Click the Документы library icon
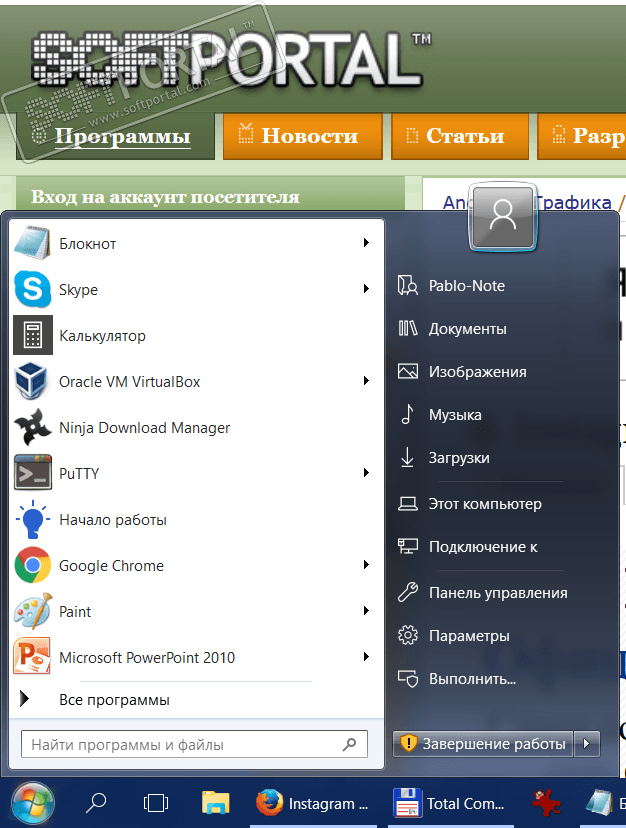Screen dimensions: 626x828 407,328
